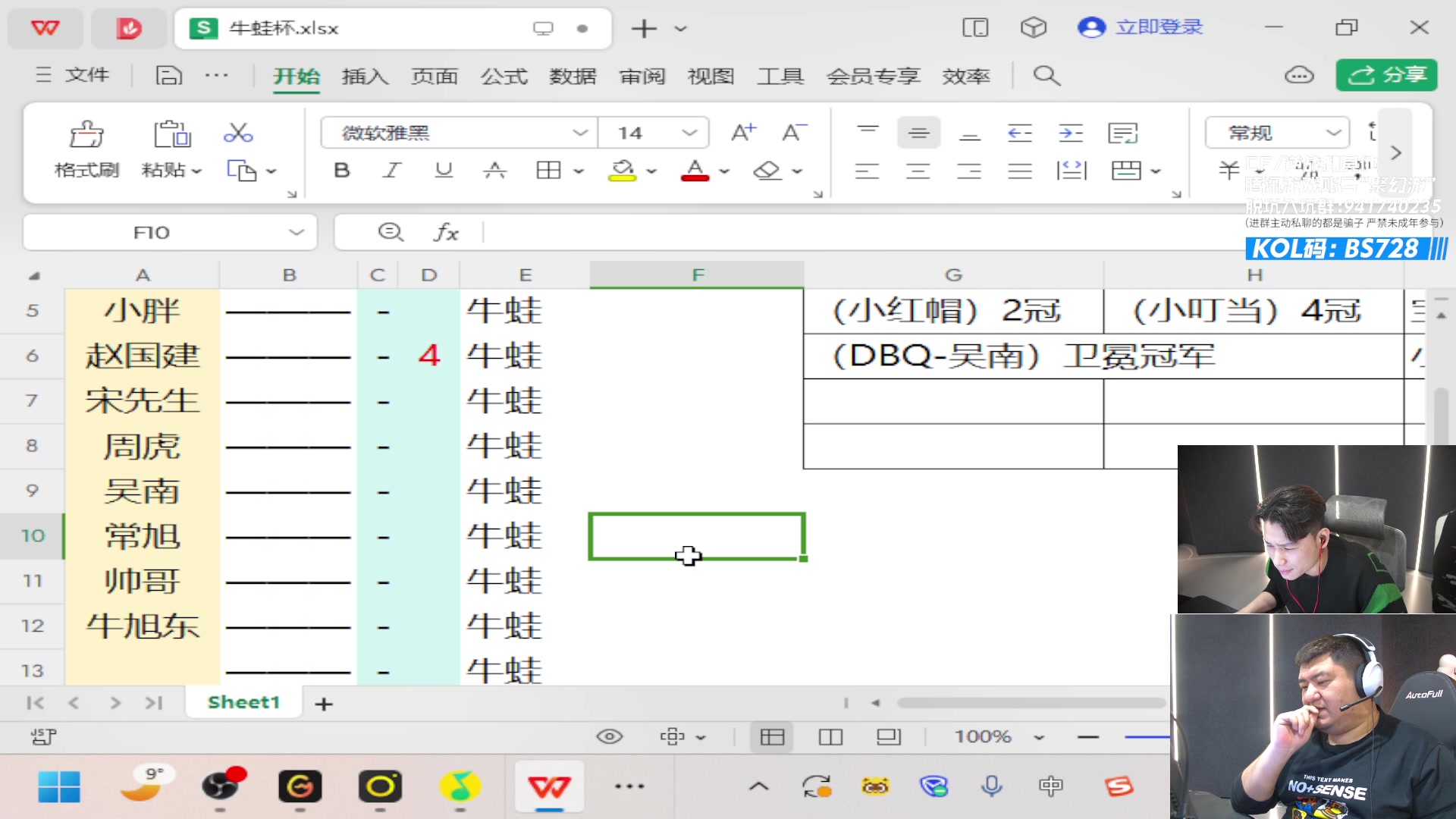
Task: Switch to the 公式 tab
Action: (504, 76)
